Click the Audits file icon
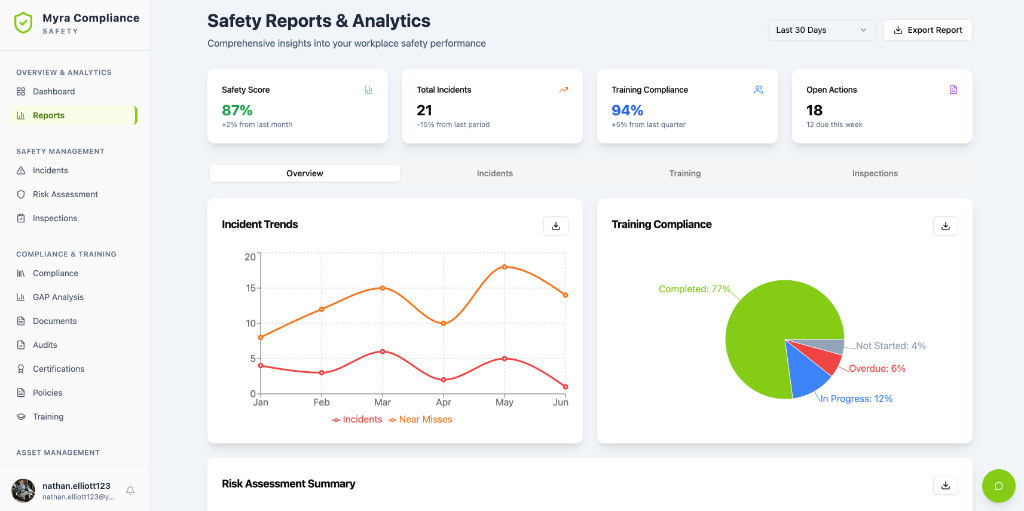 (x=21, y=345)
